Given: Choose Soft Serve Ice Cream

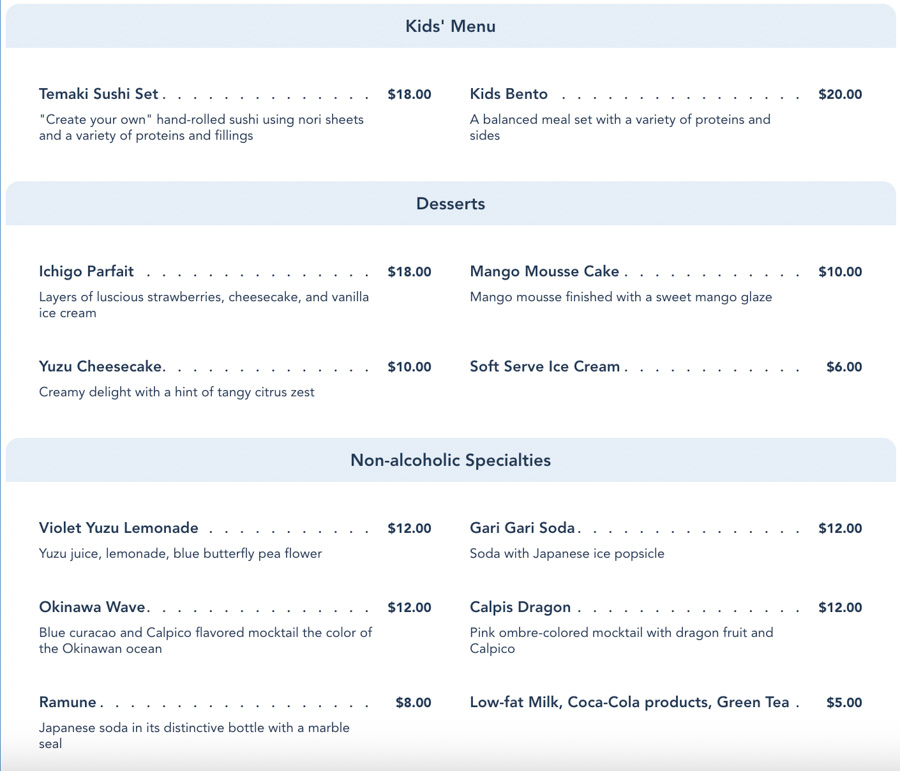Looking at the screenshot, I should [x=545, y=367].
